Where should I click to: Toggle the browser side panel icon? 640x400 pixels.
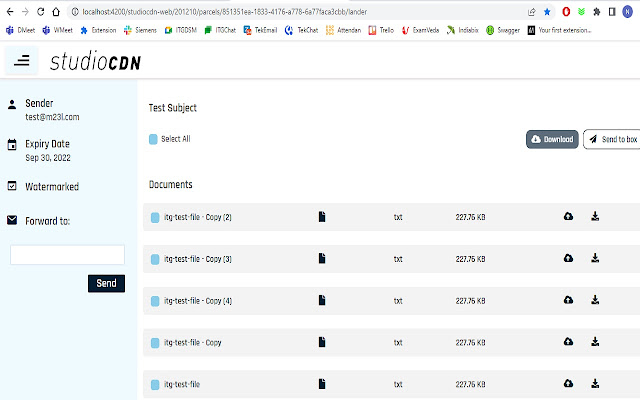[x=612, y=12]
